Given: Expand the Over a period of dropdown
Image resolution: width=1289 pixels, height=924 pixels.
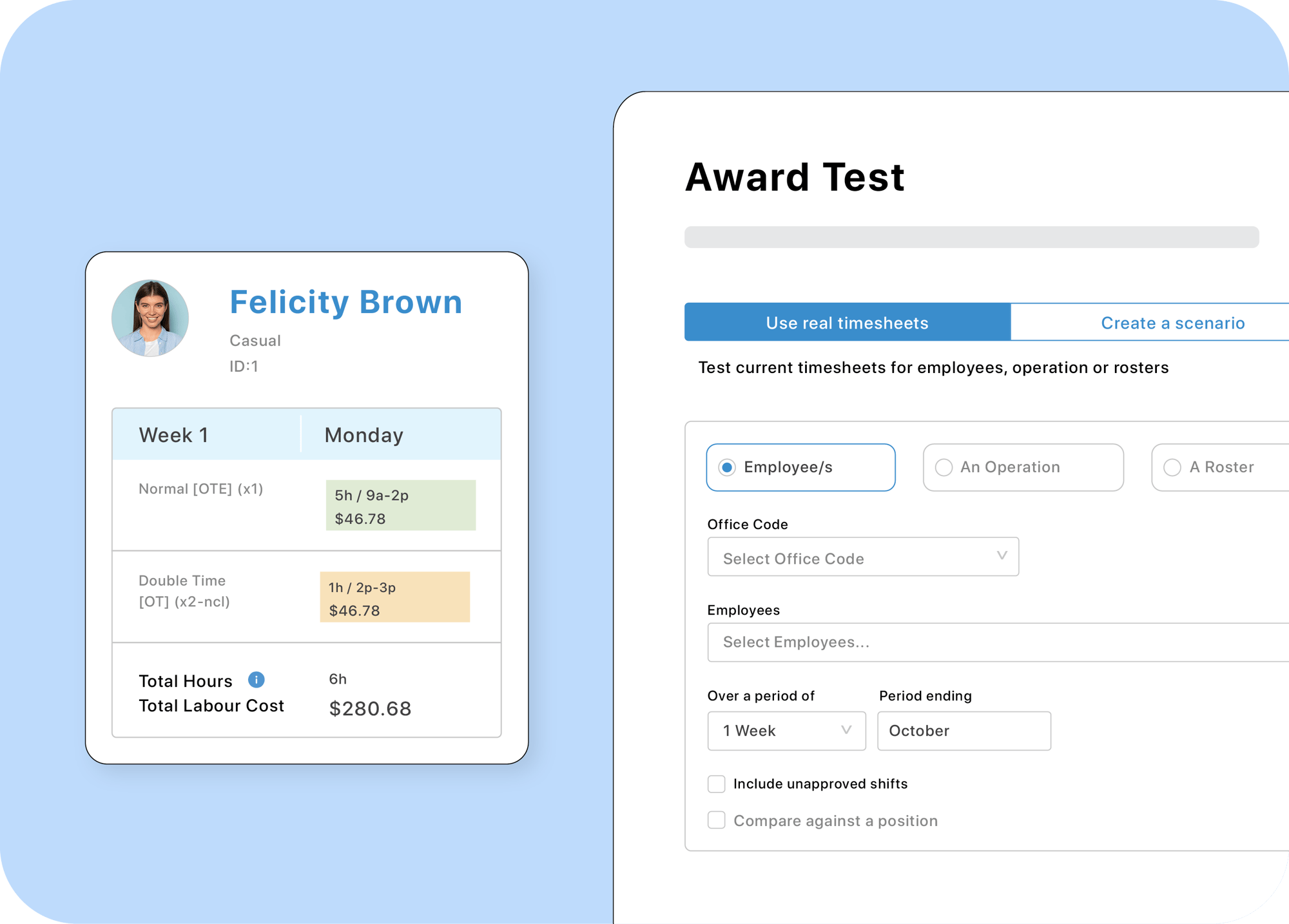Looking at the screenshot, I should coord(786,731).
